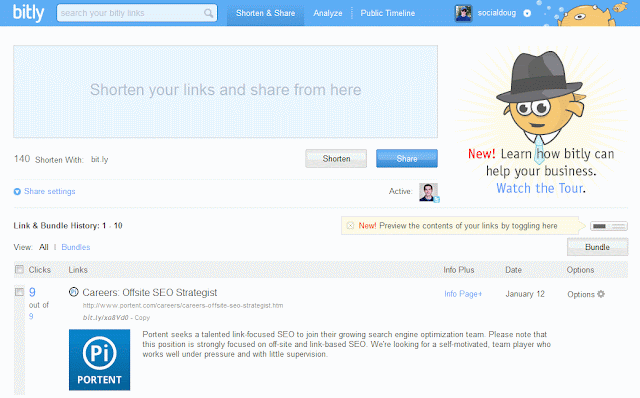Screen dimensions: 640x398
Task: Select the bit.ly Shorten With domain
Action: pyautogui.click(x=100, y=159)
